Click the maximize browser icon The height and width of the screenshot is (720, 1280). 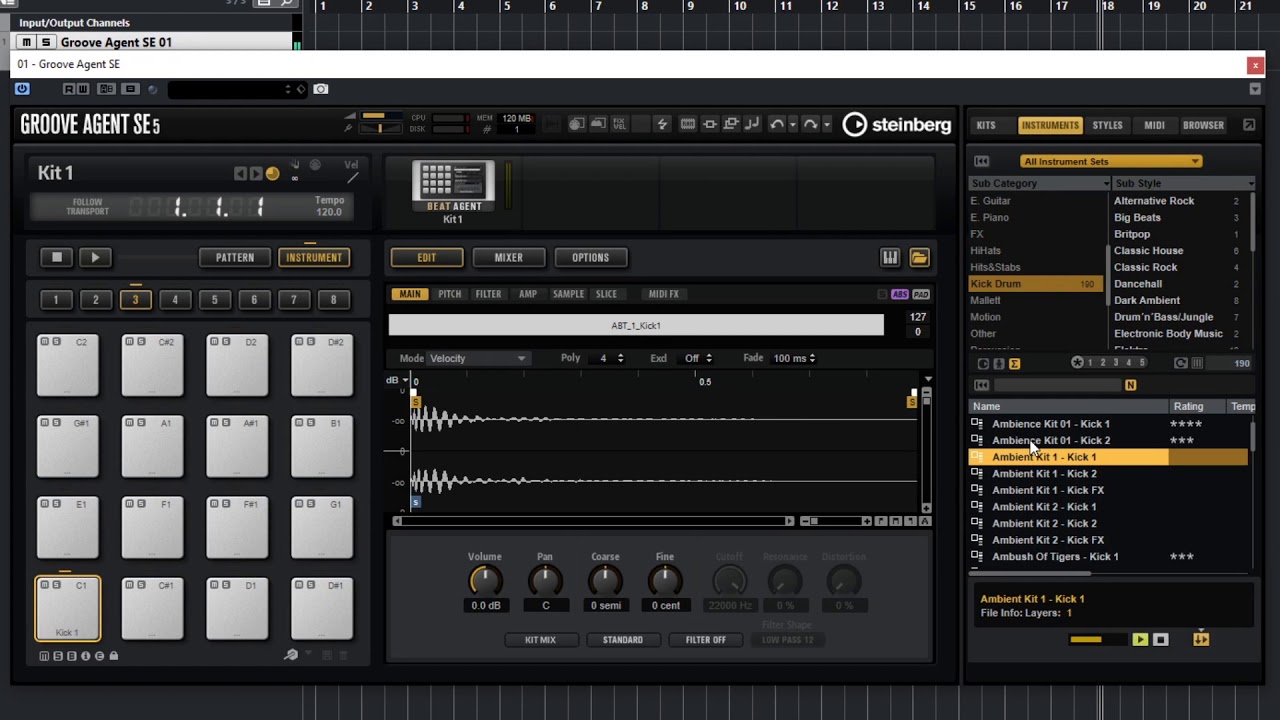pos(1249,125)
